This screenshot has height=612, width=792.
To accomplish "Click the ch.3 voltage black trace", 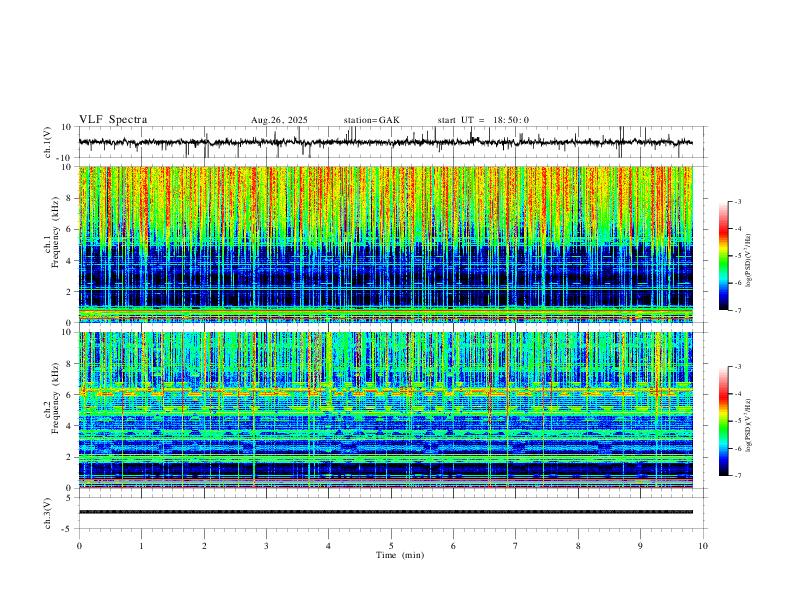I will (385, 512).
